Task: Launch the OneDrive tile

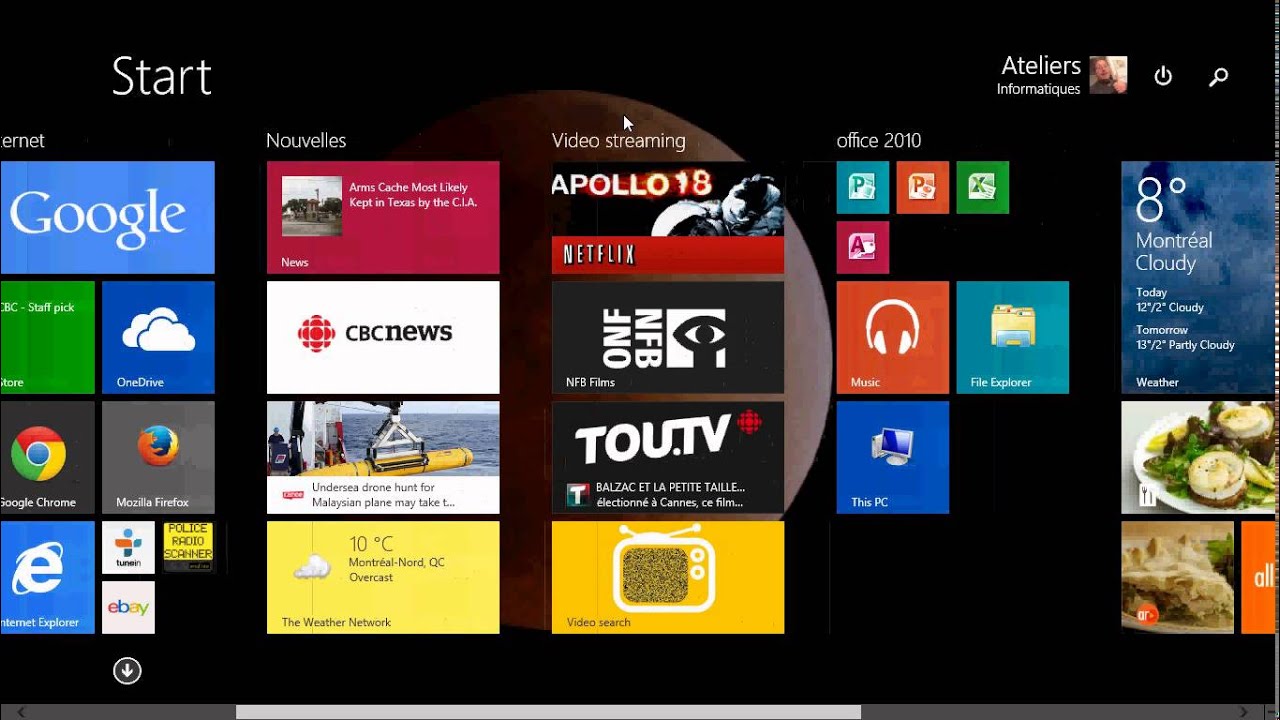Action: pos(158,337)
